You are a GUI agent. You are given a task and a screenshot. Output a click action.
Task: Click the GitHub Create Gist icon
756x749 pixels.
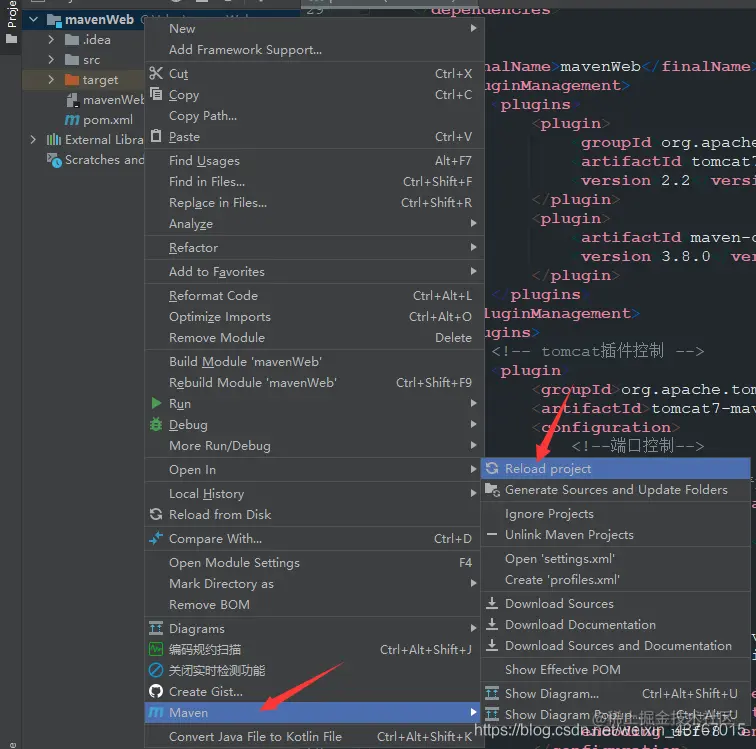point(156,691)
